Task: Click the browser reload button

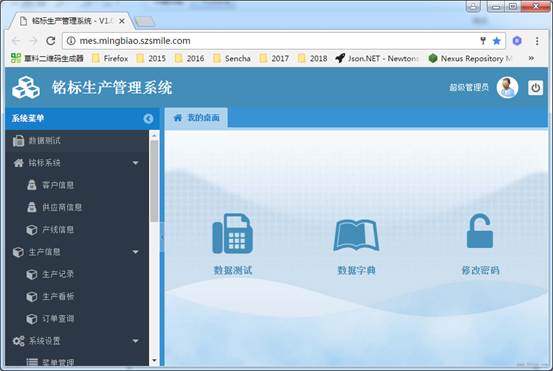Action: [x=51, y=41]
